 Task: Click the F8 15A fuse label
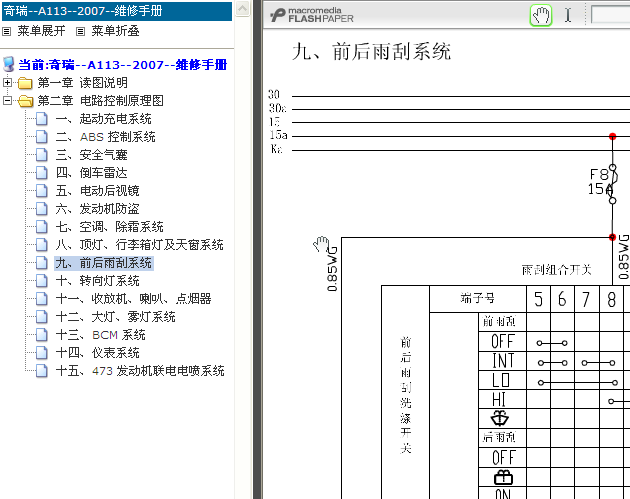coord(599,182)
